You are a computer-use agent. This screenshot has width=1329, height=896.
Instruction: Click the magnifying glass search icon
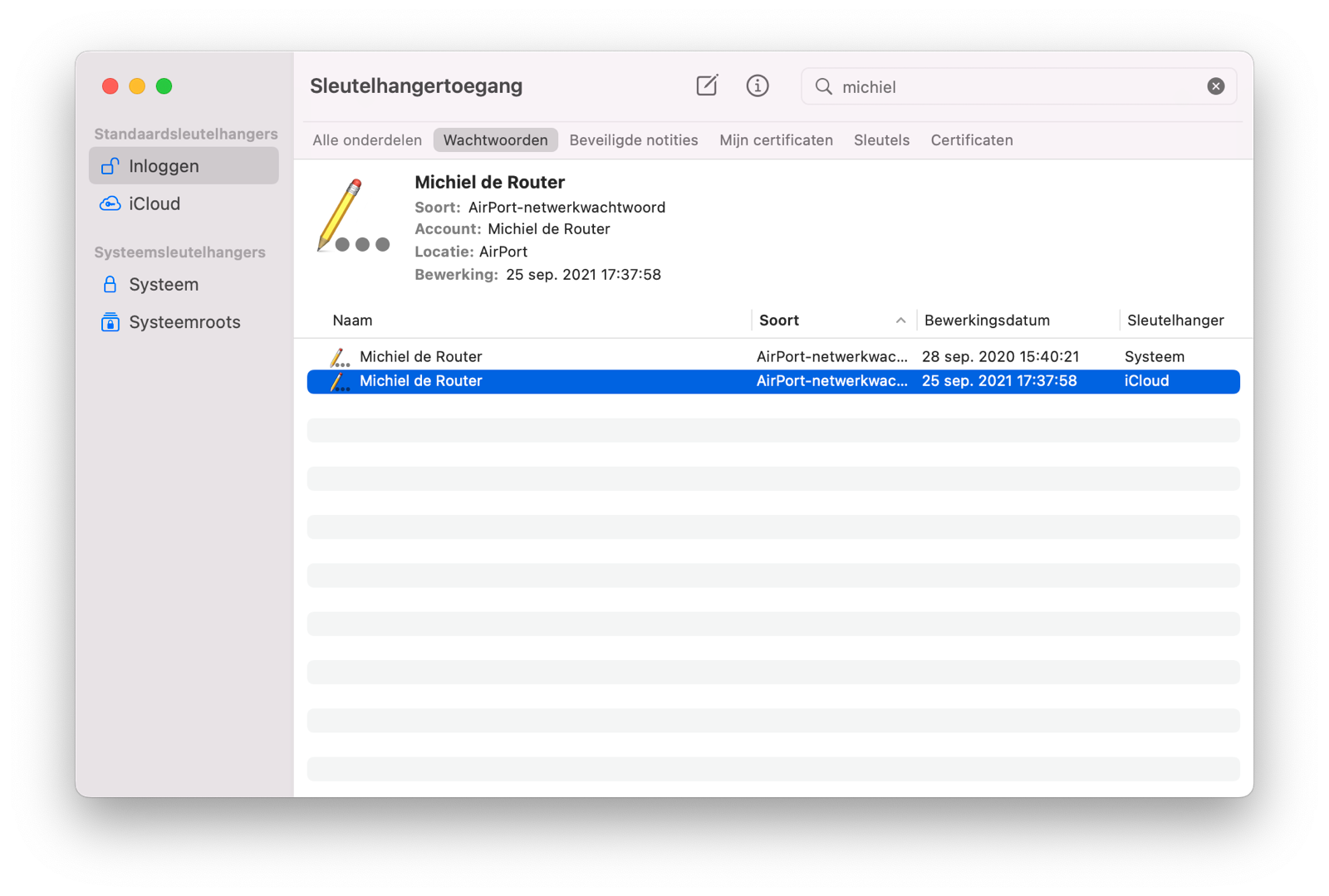[x=823, y=86]
